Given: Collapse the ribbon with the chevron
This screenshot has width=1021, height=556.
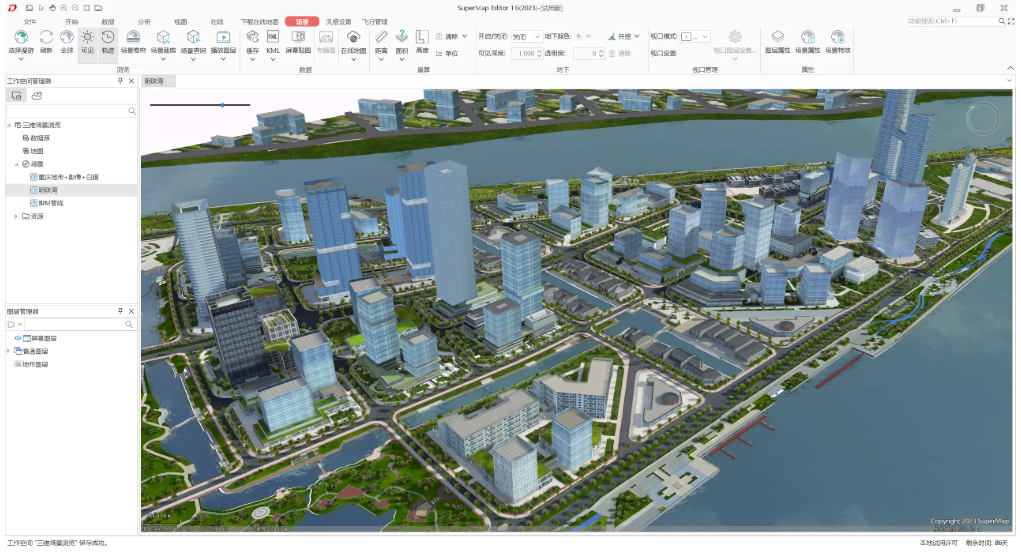Looking at the screenshot, I should tap(1010, 68).
